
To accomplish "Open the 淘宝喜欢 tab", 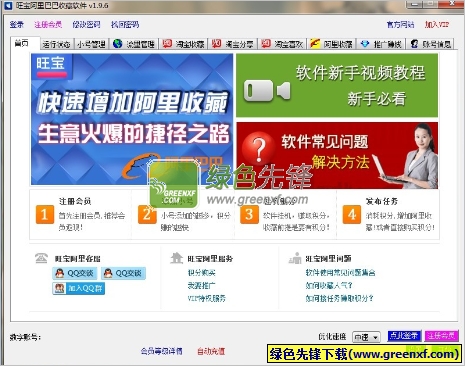I will point(282,44).
